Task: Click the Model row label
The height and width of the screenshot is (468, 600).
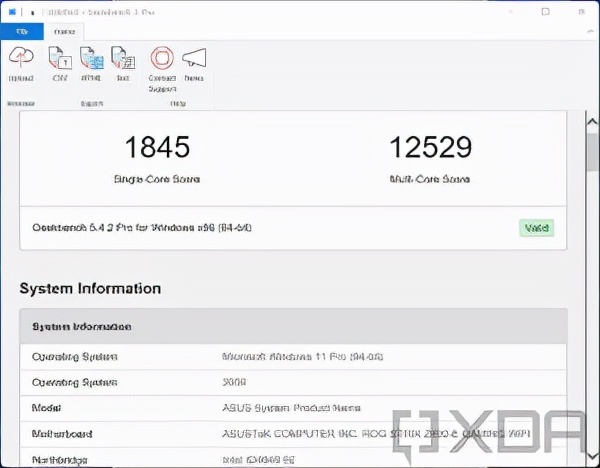Action: [46, 408]
